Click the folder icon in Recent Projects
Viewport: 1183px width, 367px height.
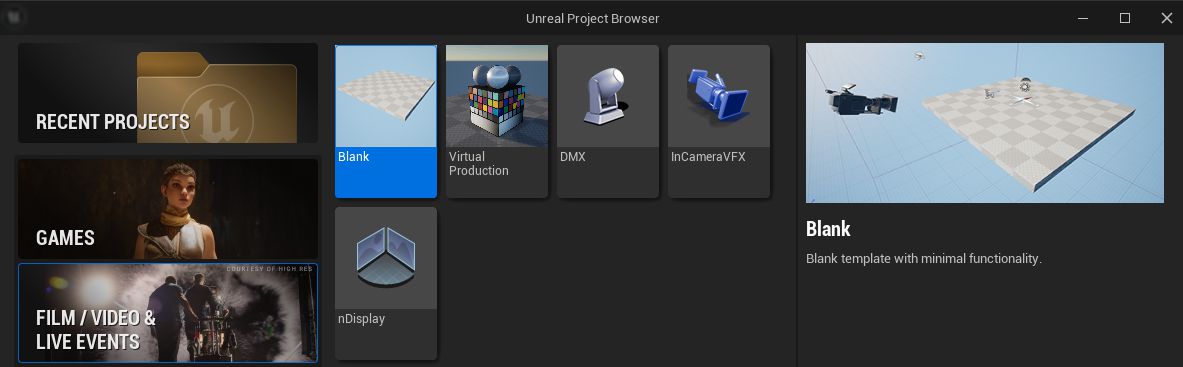pyautogui.click(x=217, y=97)
